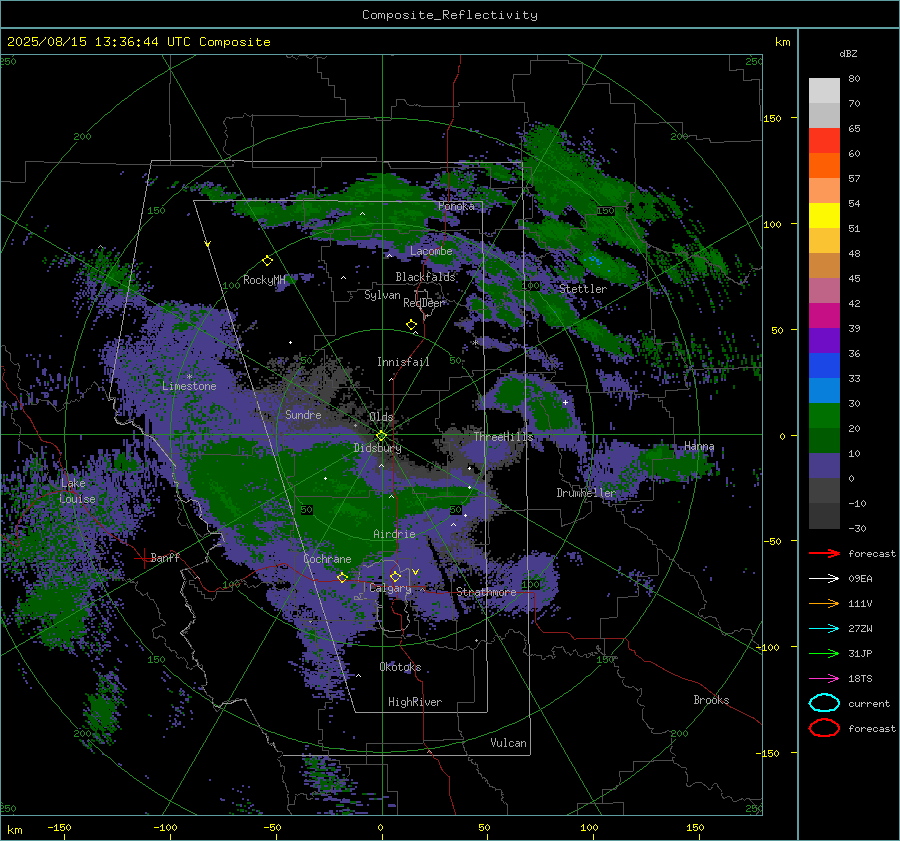This screenshot has width=900, height=841.
Task: Click the Strathmore label
Action: pyautogui.click(x=486, y=592)
